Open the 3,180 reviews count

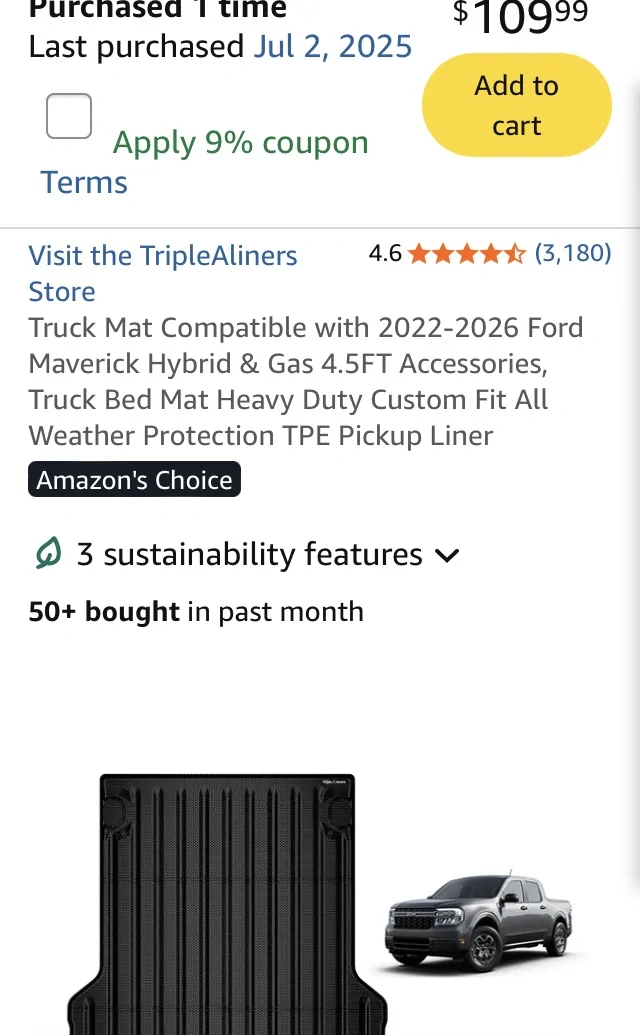click(x=573, y=253)
